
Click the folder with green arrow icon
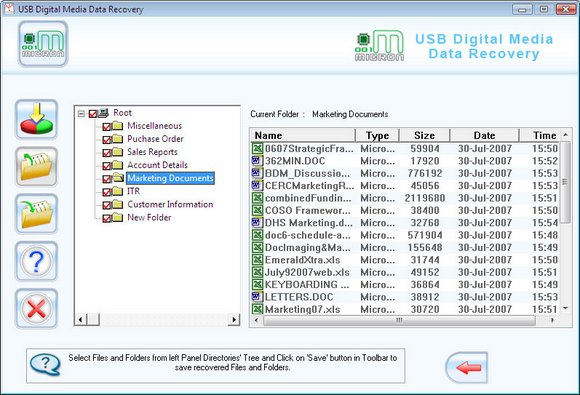(x=36, y=214)
